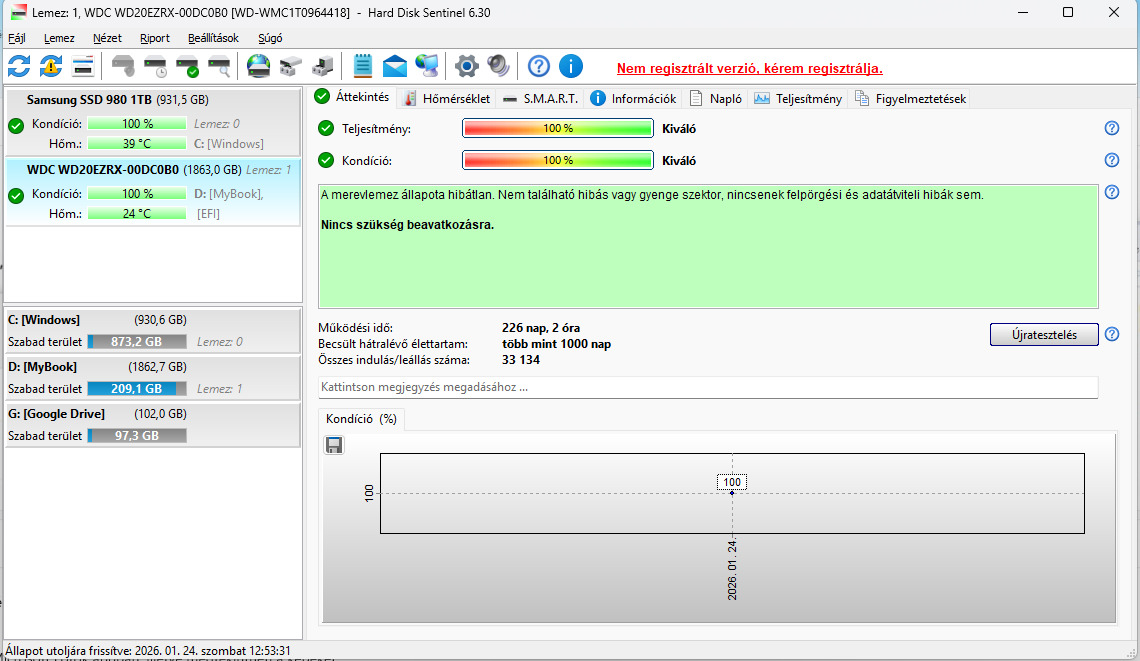Screen dimensions: 1140x661
Task: Click the WDC disk 24 °C temperature bar
Action: point(137,214)
